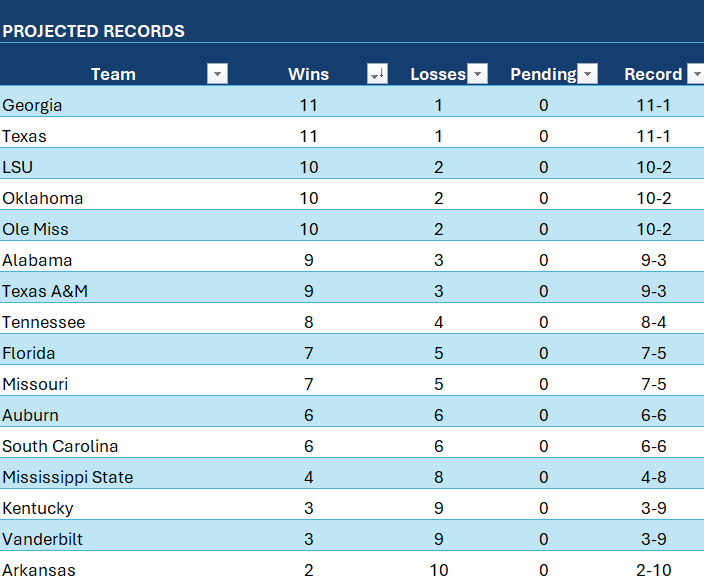Image resolution: width=704 pixels, height=577 pixels.
Task: Select Florida's pending value 0
Action: click(x=543, y=353)
